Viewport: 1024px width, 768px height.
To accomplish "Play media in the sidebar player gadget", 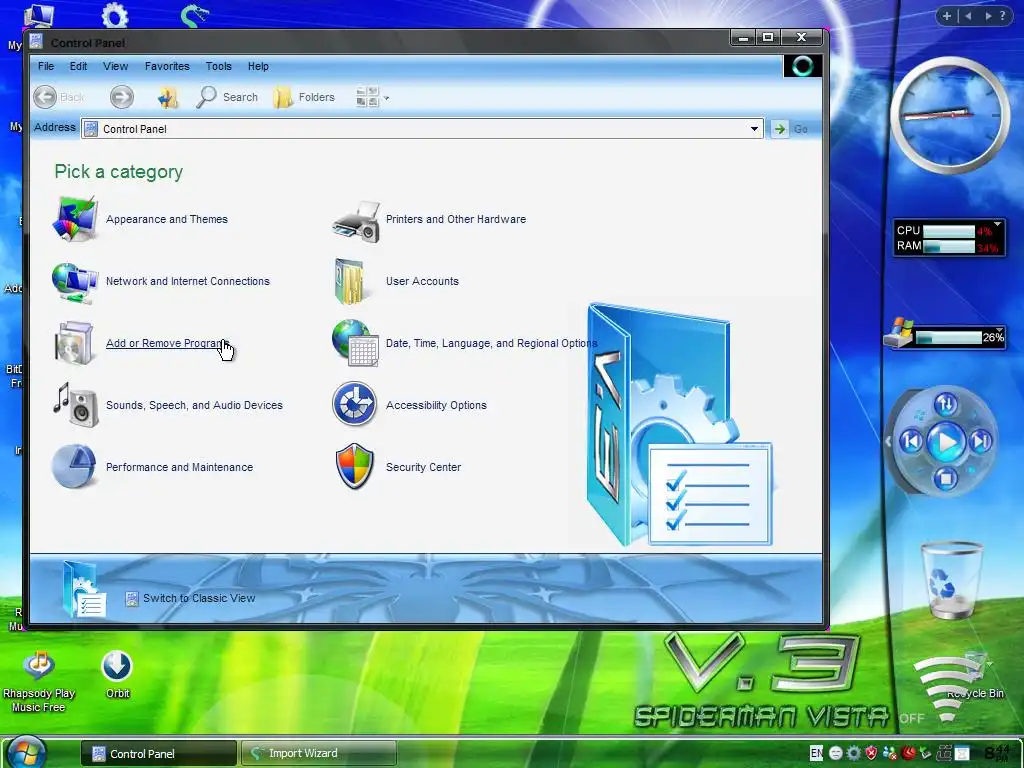I will [x=946, y=441].
